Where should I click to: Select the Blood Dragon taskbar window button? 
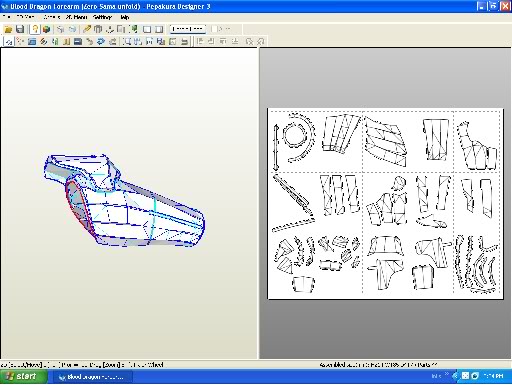[91, 377]
